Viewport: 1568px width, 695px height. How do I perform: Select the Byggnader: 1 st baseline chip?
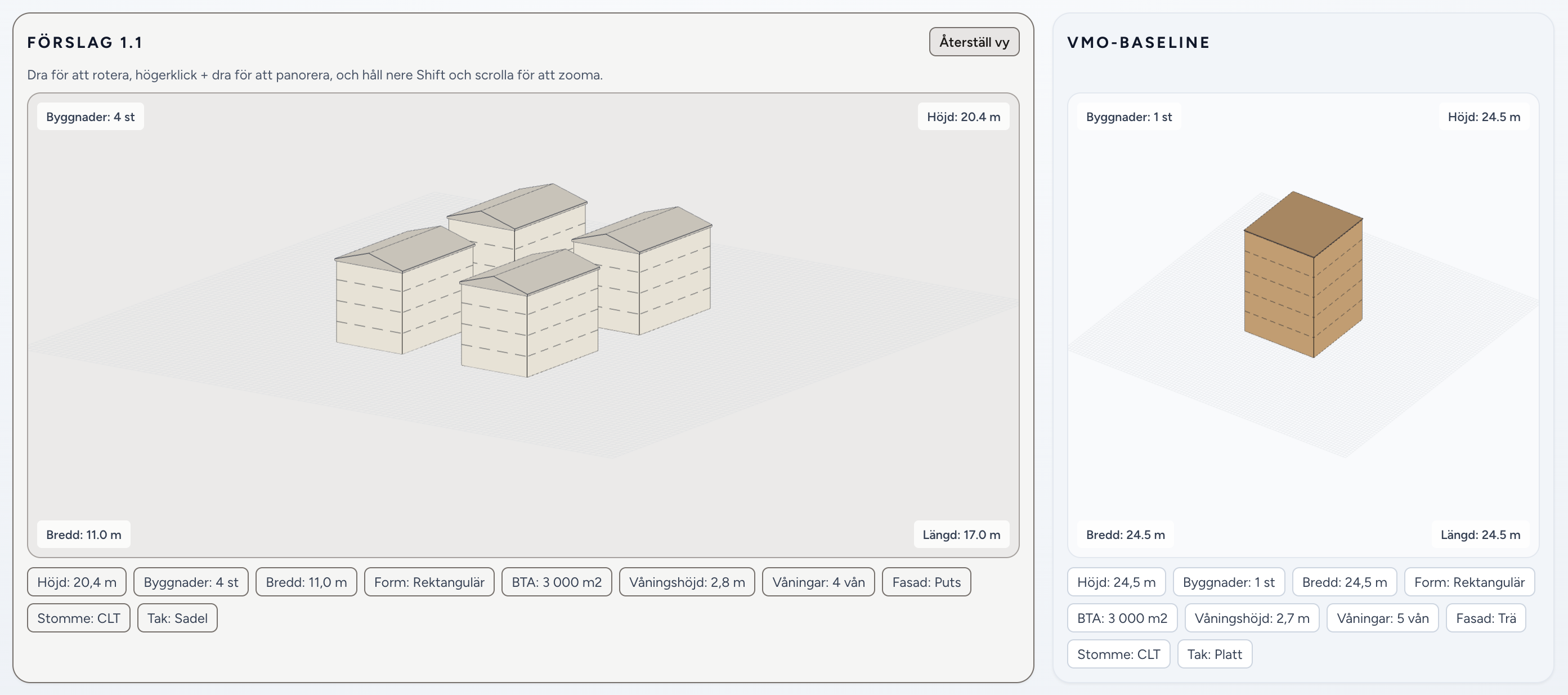click(1229, 582)
